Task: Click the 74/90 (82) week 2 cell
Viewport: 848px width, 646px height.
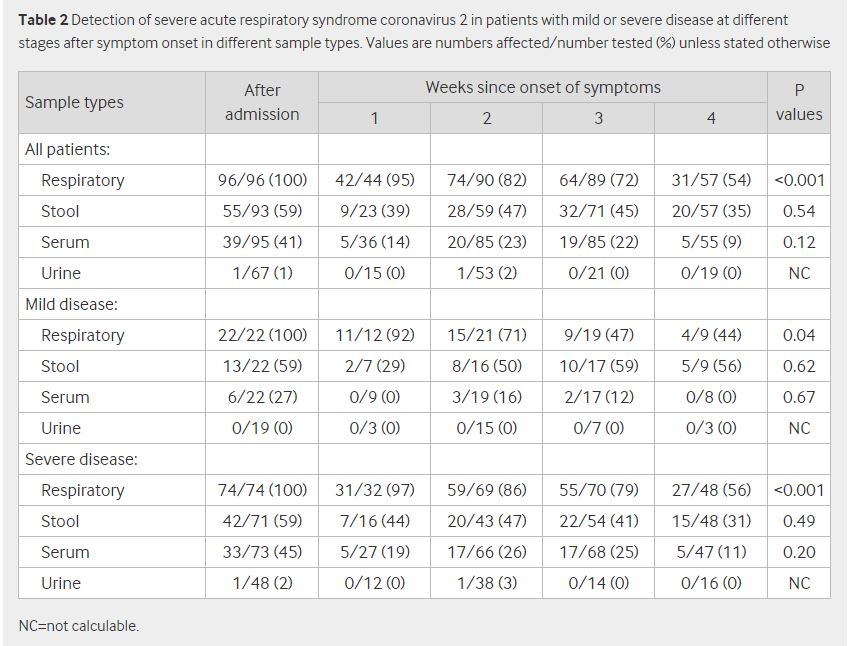Action: click(x=486, y=180)
